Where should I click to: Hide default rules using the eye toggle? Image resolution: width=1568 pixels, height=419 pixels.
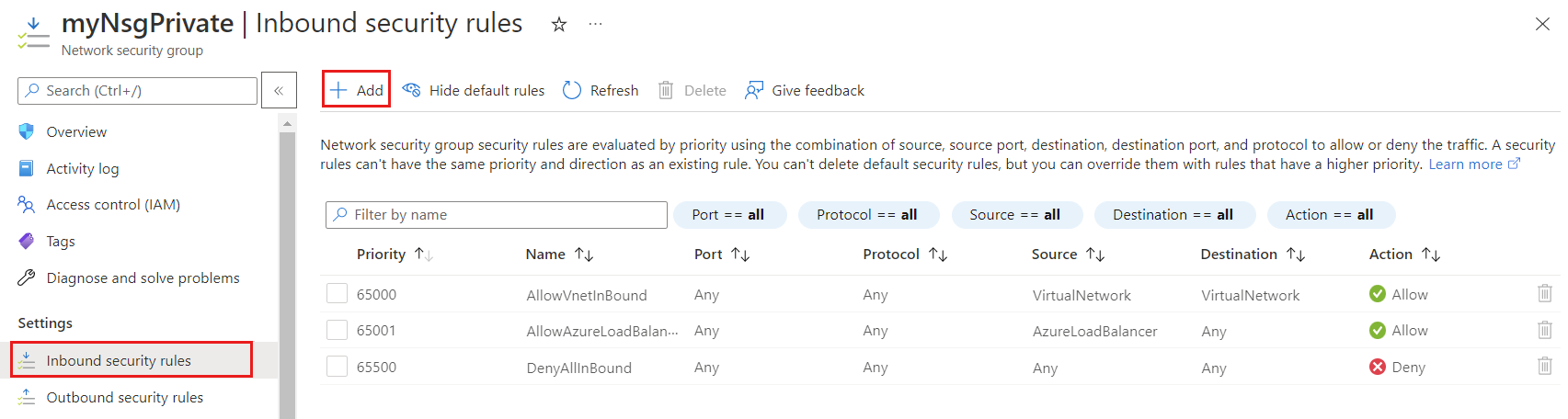(x=412, y=90)
